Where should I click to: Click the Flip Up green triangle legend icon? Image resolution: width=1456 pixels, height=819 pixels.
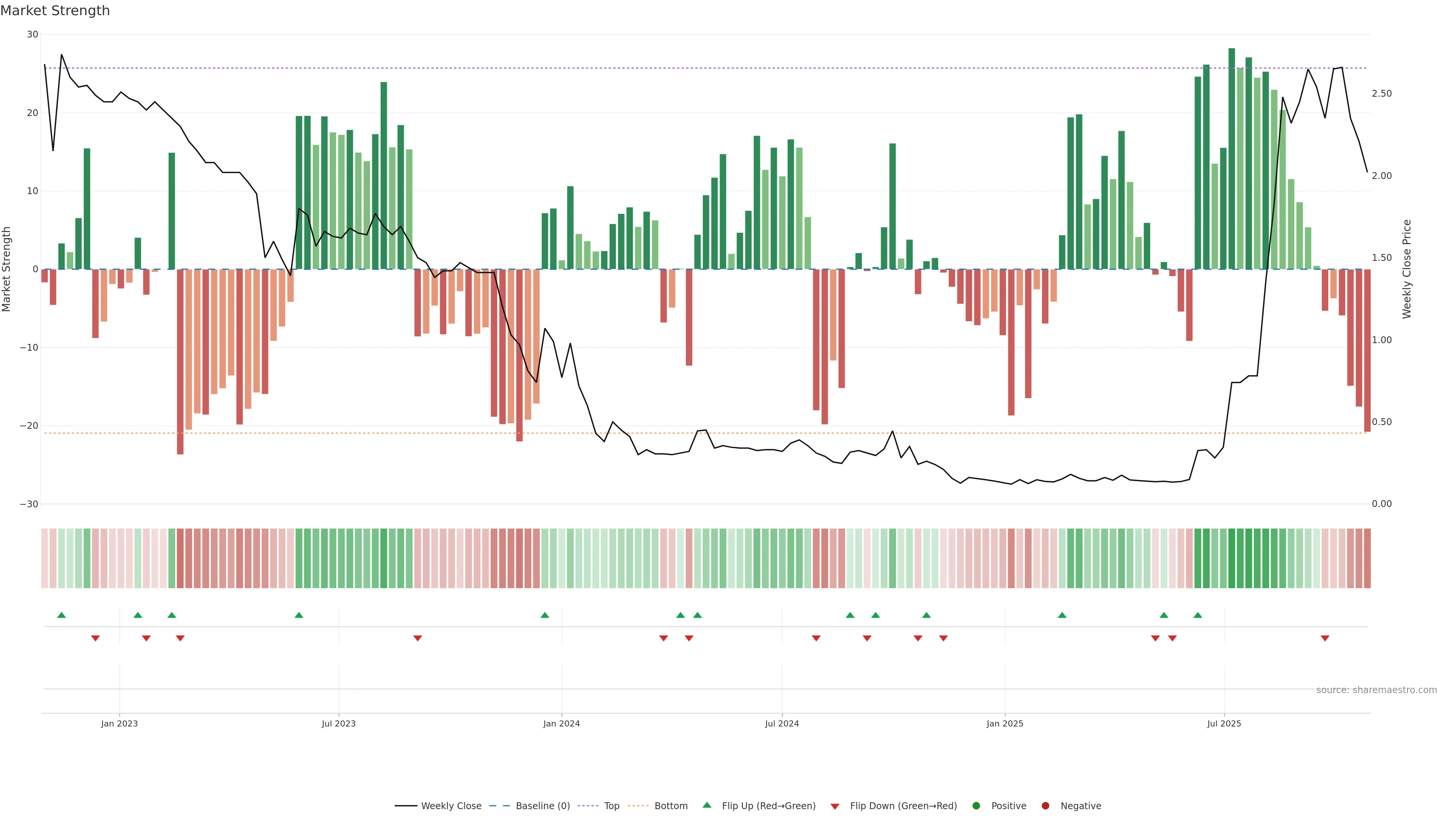(706, 805)
